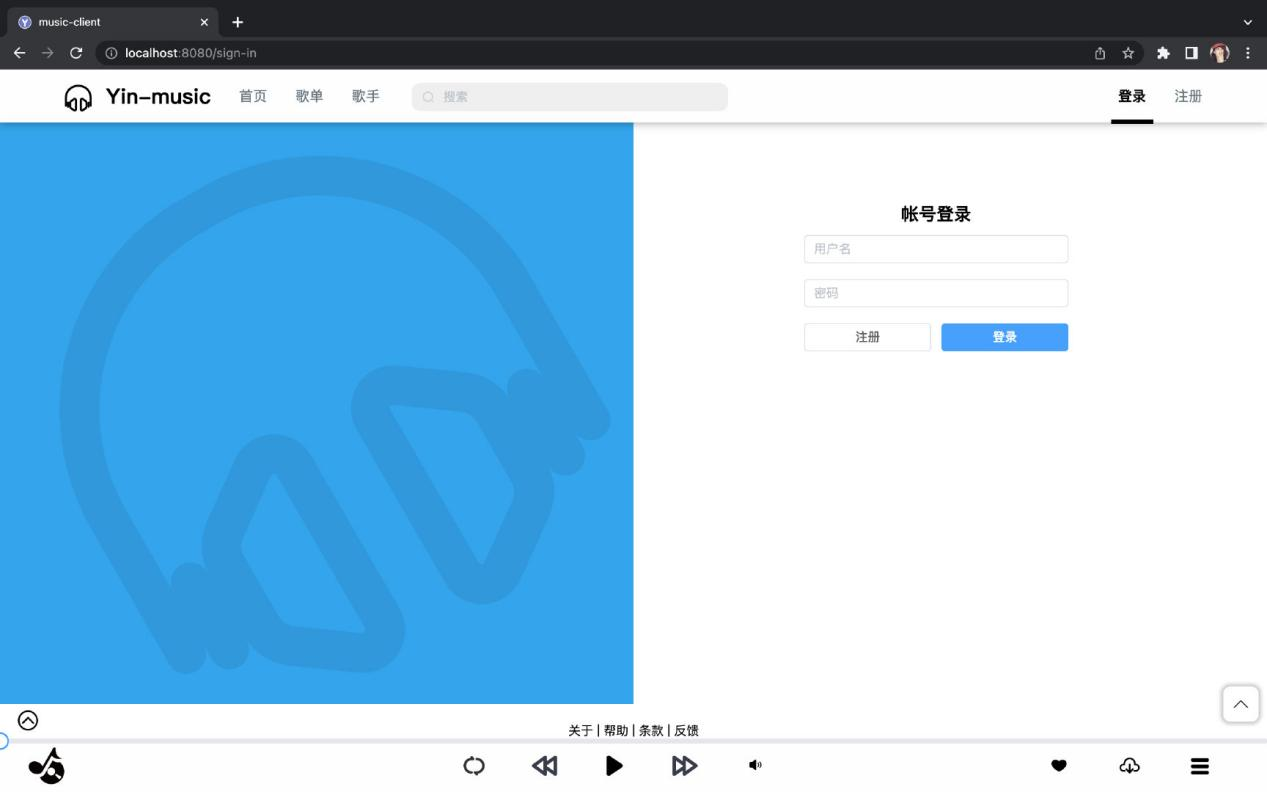Click the 密码 password field
The width and height of the screenshot is (1267, 792).
[x=935, y=293]
